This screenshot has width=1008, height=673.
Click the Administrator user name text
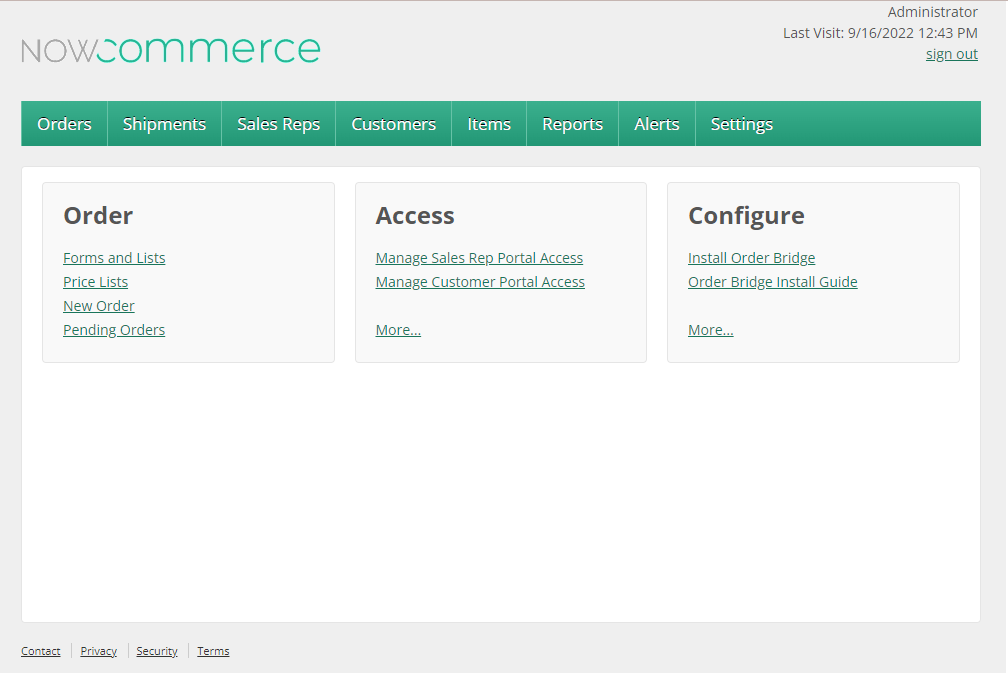click(x=932, y=12)
